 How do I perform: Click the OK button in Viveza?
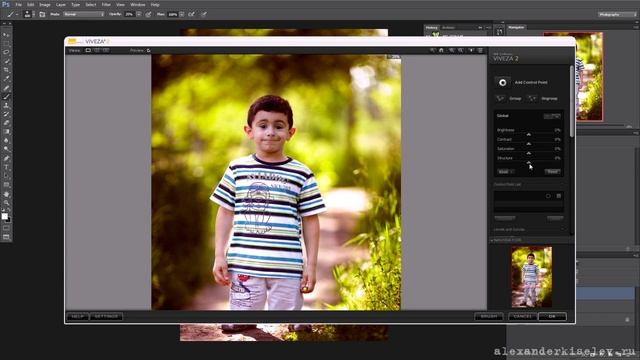tap(552, 317)
